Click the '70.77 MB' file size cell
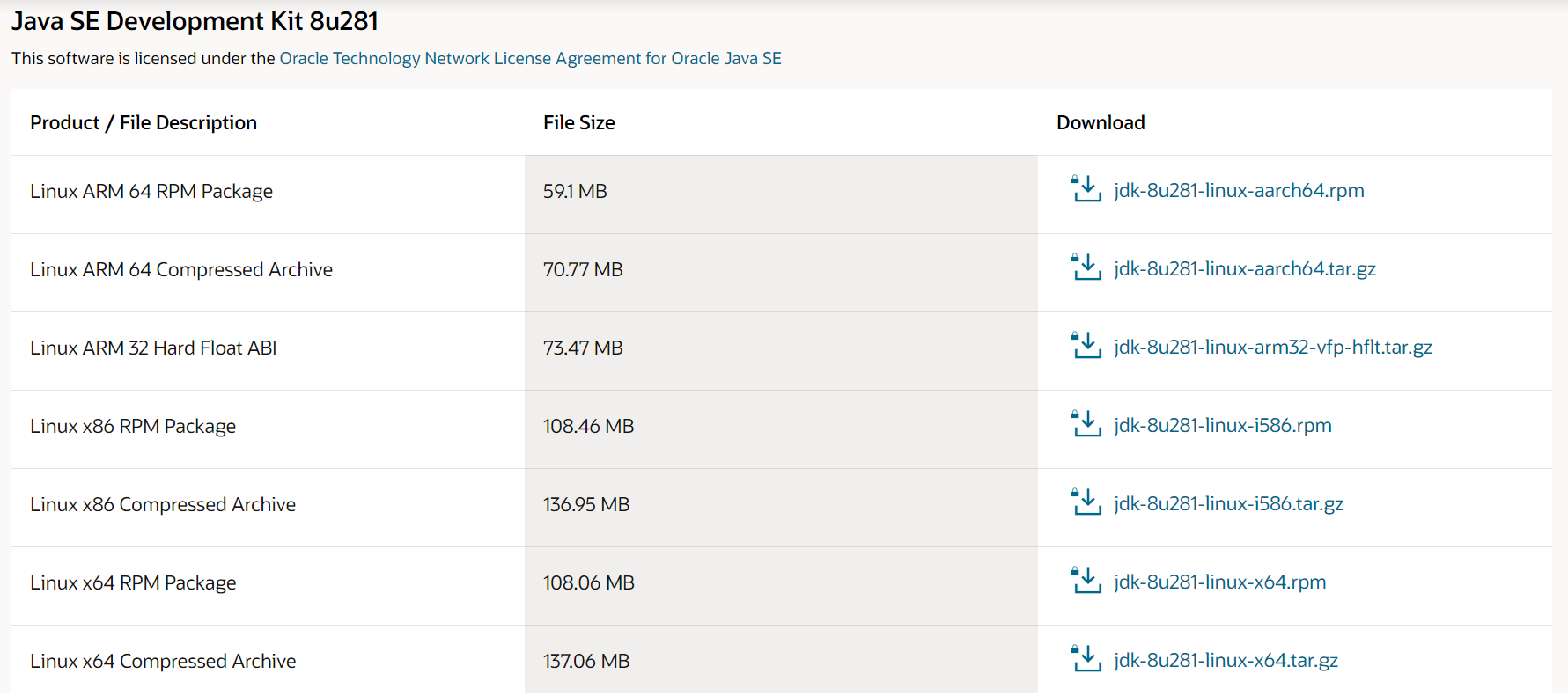The height and width of the screenshot is (696, 1568). coord(781,273)
